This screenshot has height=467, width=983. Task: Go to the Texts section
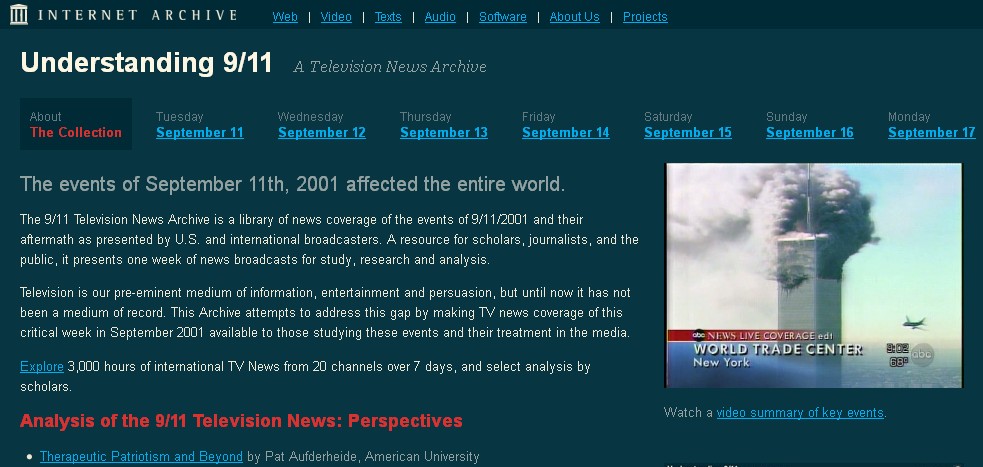pyautogui.click(x=388, y=17)
